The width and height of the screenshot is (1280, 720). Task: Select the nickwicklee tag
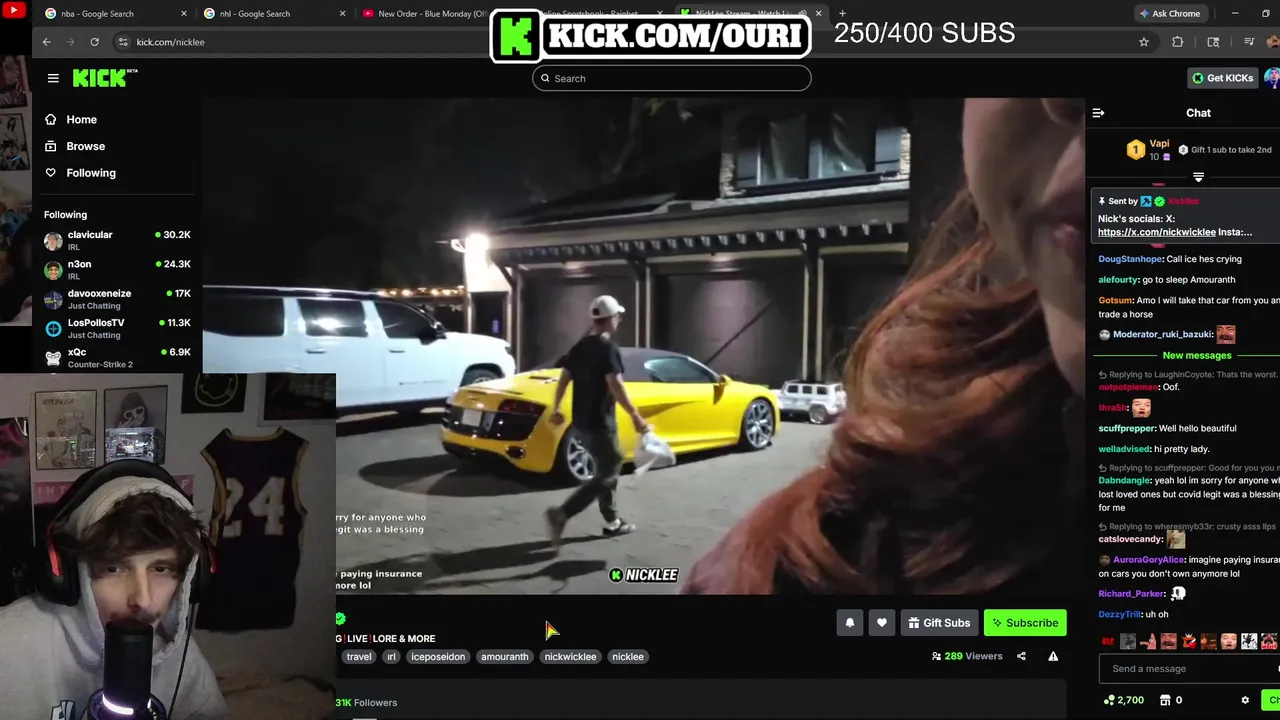pyautogui.click(x=570, y=657)
